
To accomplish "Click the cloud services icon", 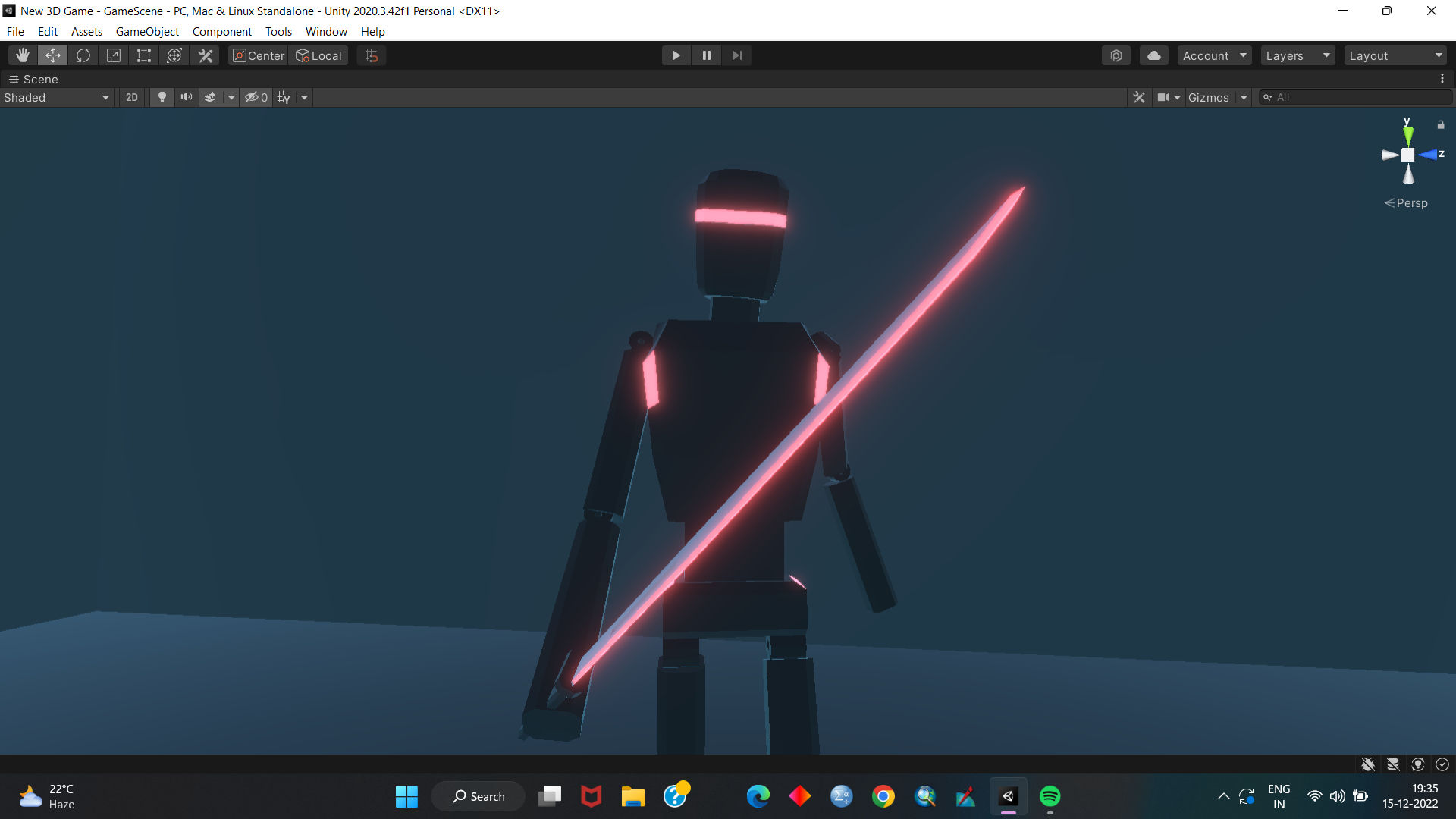I will click(x=1153, y=55).
